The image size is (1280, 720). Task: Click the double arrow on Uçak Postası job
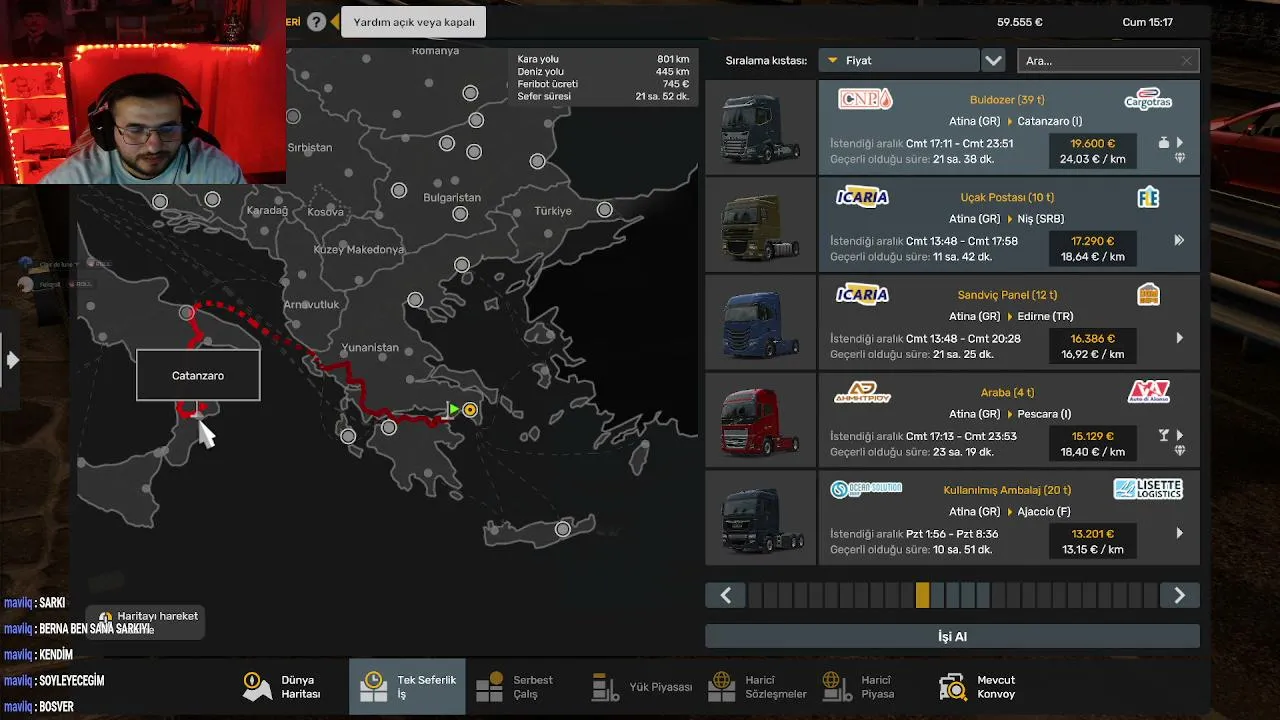[x=1179, y=240]
